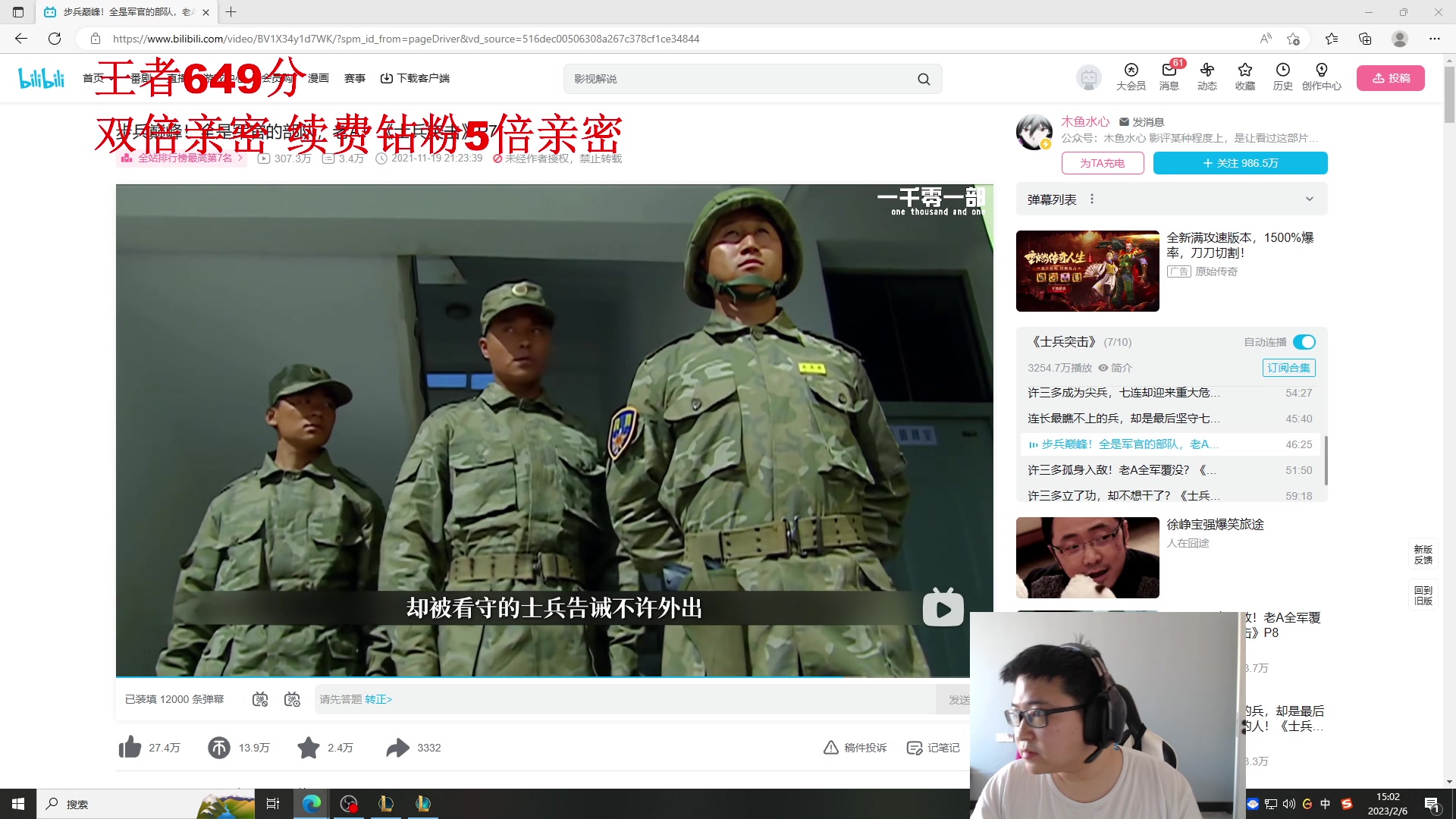Favorite the video with star icon
The height and width of the screenshot is (819, 1456).
[309, 748]
